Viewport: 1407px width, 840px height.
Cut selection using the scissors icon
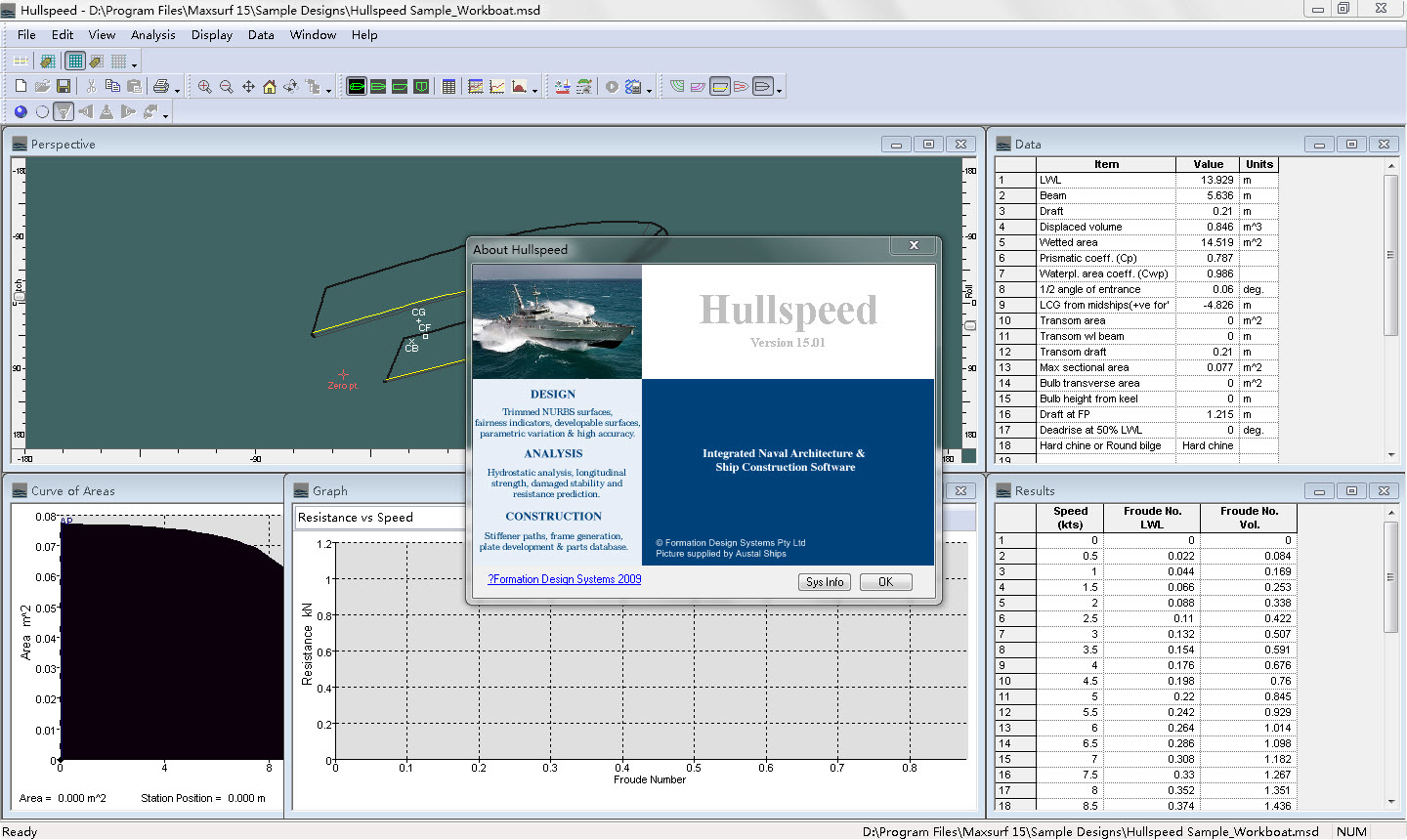[x=91, y=87]
